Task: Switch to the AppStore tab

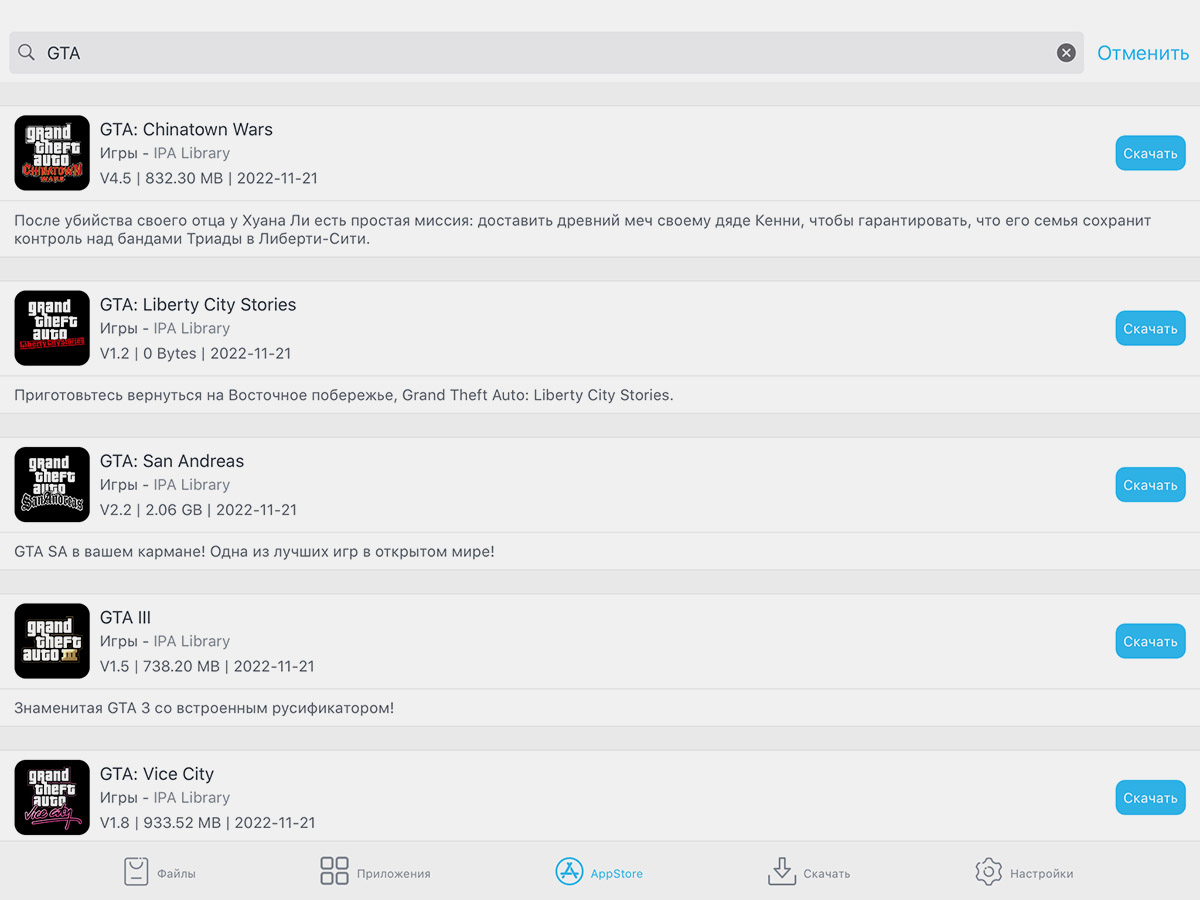Action: click(599, 872)
